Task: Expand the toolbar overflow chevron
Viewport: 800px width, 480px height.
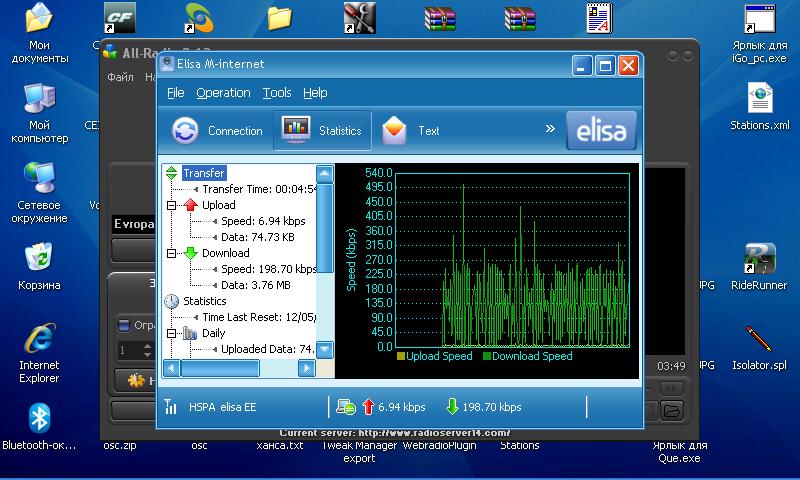Action: [x=549, y=129]
